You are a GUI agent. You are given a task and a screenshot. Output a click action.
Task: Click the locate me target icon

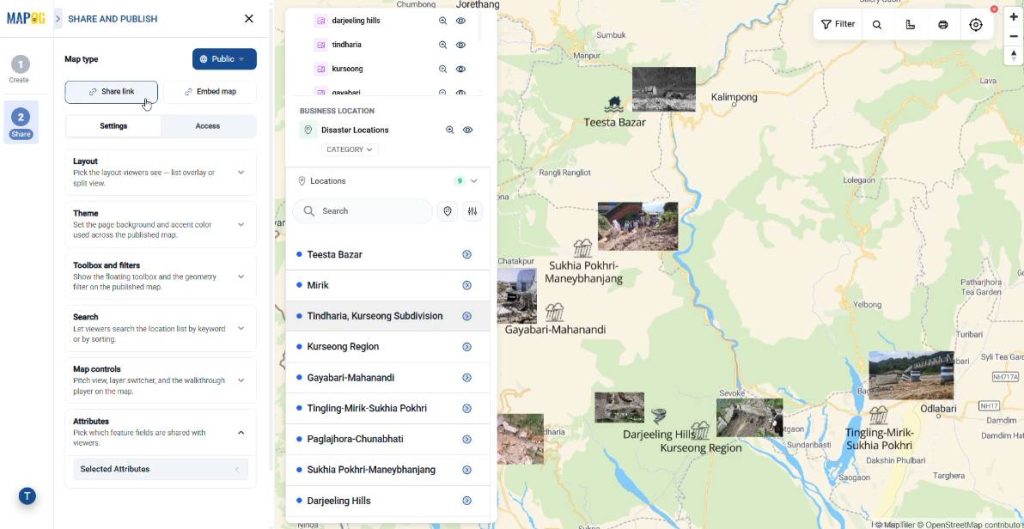[976, 24]
